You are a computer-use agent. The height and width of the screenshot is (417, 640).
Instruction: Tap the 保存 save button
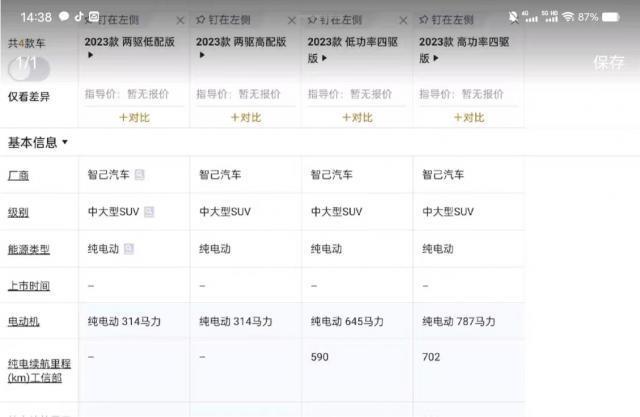pyautogui.click(x=608, y=62)
